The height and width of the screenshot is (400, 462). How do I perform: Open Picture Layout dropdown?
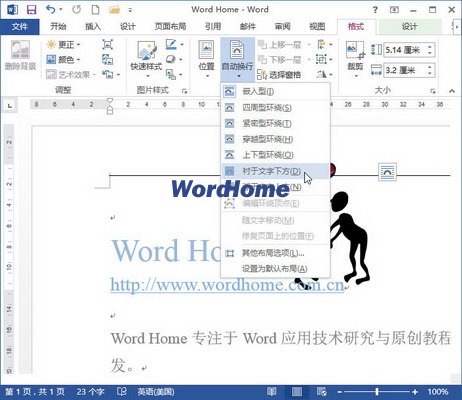[174, 74]
